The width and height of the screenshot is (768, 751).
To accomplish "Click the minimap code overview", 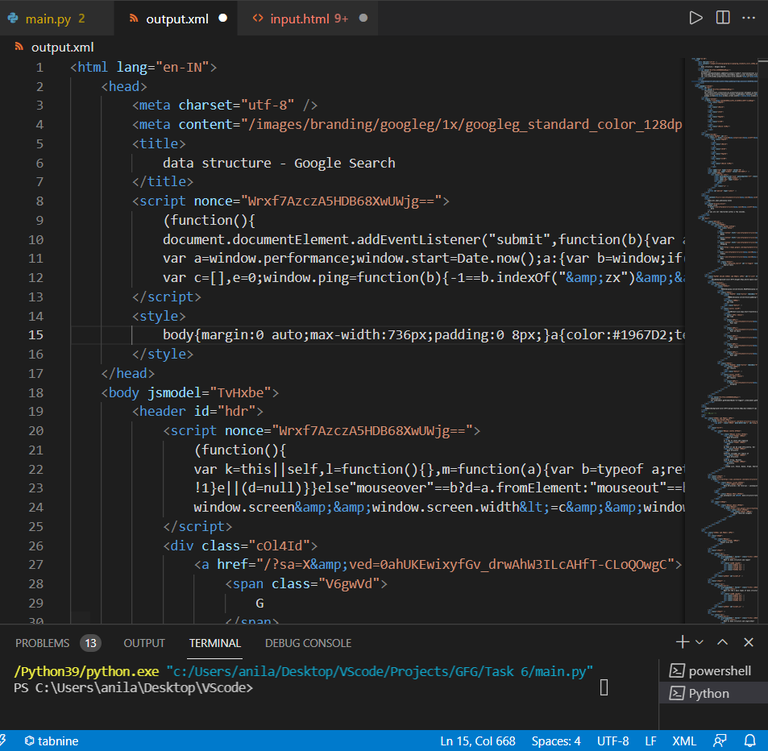I will point(725,300).
